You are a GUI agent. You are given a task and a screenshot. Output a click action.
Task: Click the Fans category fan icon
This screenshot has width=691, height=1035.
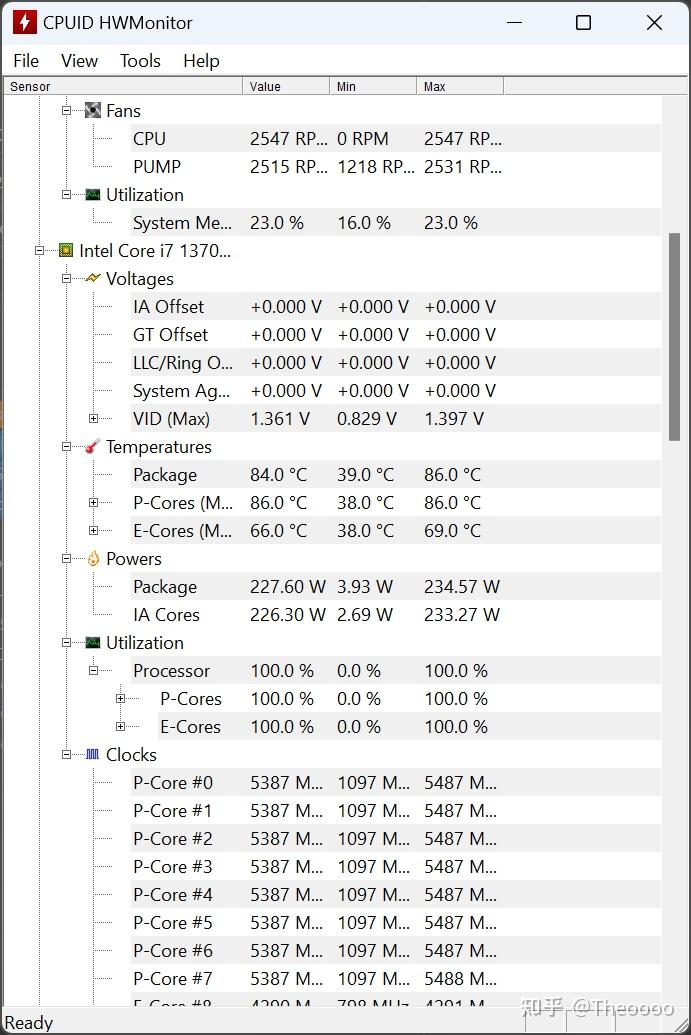[x=93, y=111]
